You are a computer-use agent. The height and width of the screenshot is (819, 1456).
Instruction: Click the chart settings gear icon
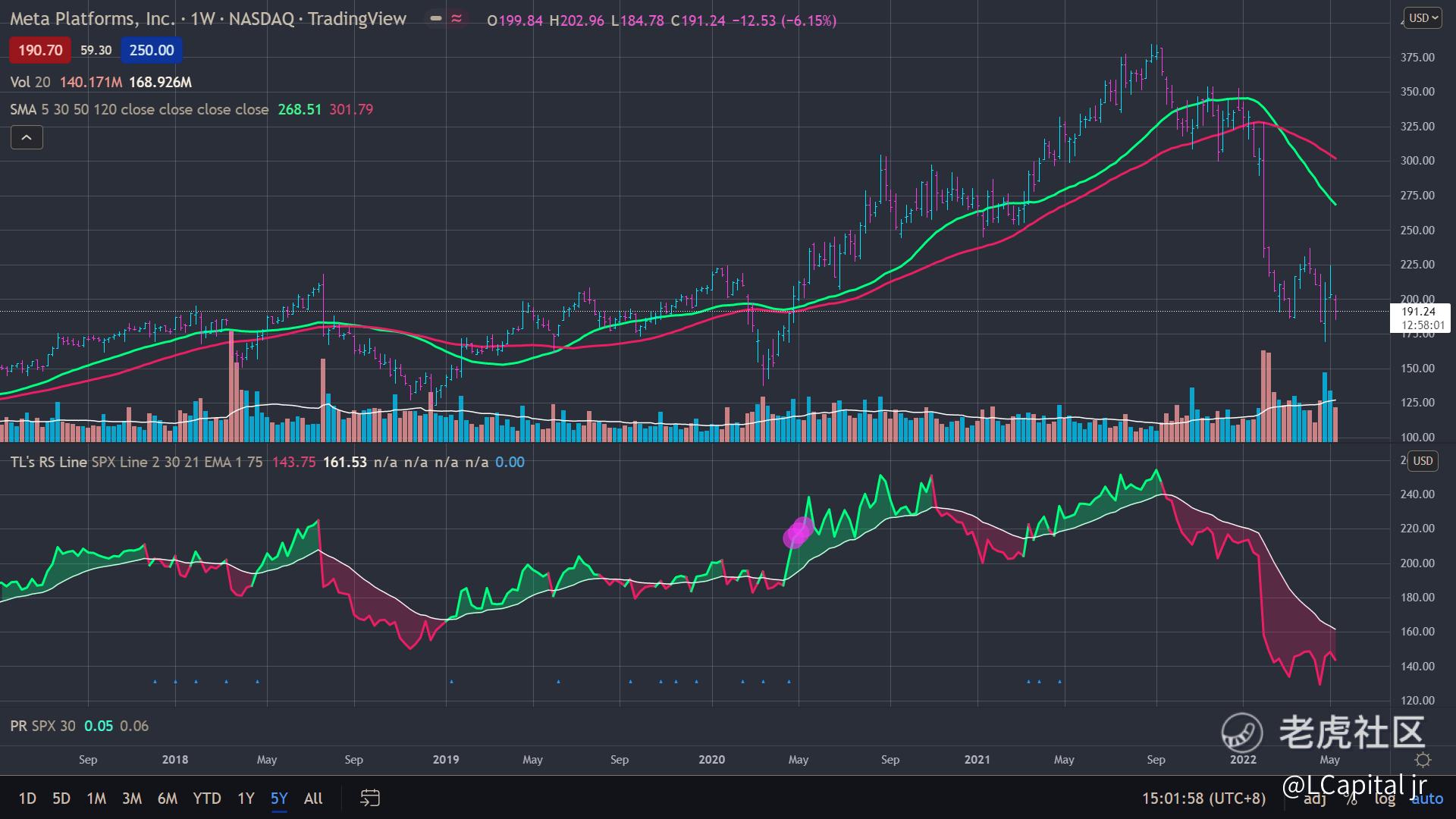1423,760
